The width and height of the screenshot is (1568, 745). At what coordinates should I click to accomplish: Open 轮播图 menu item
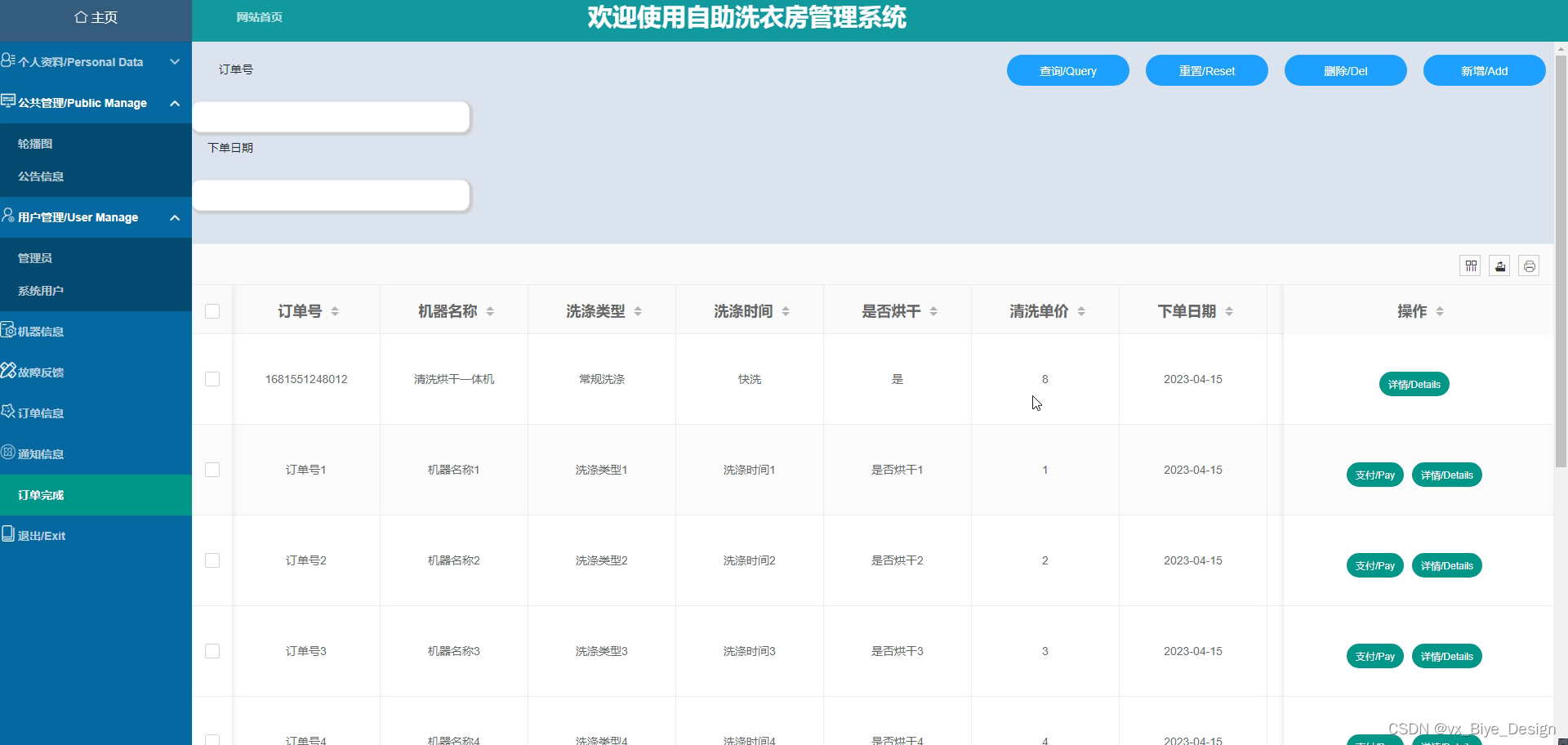click(96, 144)
